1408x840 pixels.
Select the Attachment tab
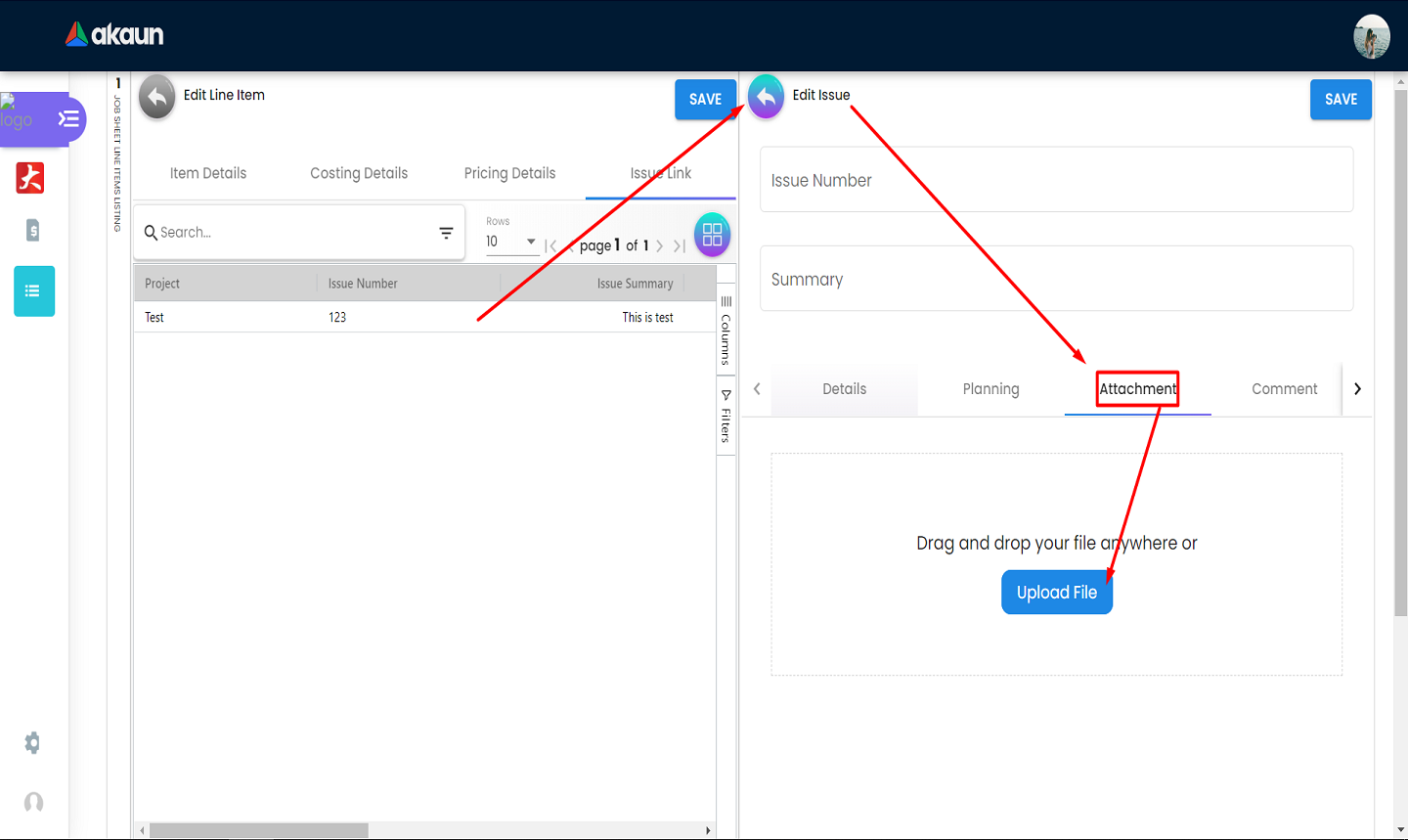1138,389
